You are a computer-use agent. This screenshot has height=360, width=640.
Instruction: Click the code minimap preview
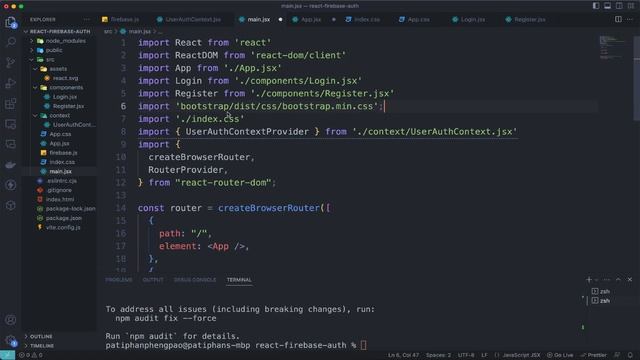click(612, 48)
